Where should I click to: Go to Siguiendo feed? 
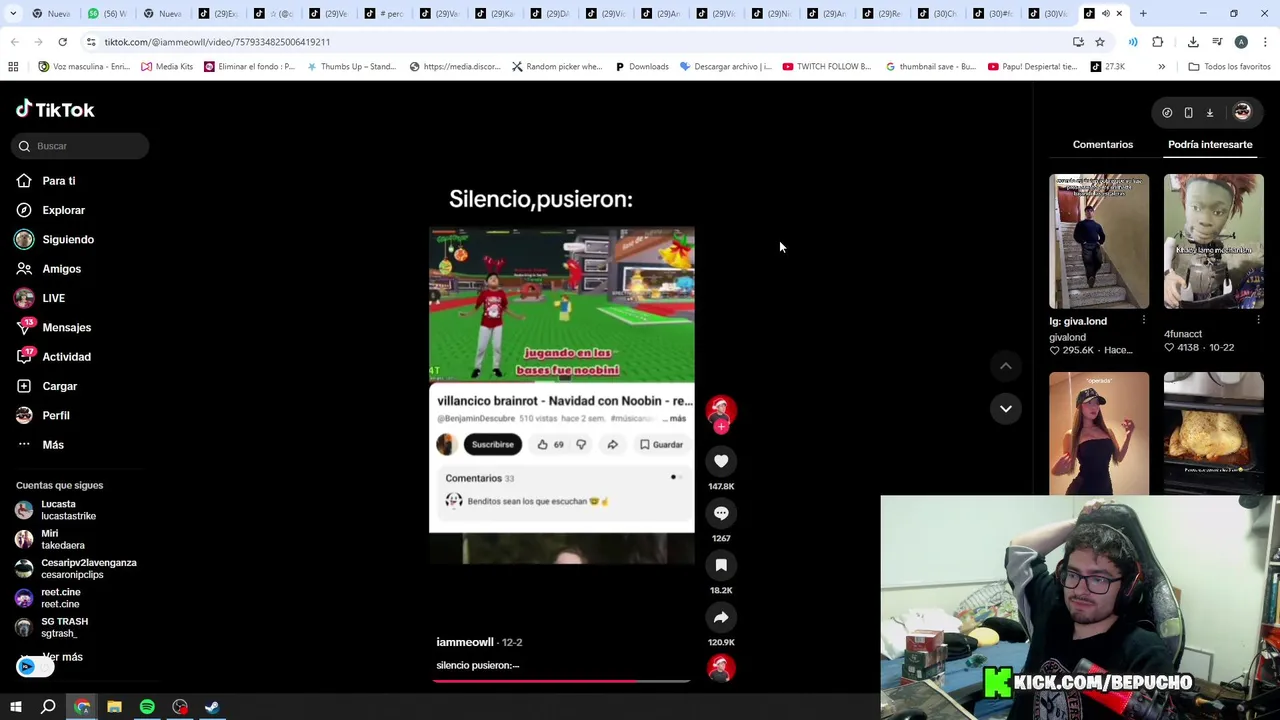click(67, 239)
